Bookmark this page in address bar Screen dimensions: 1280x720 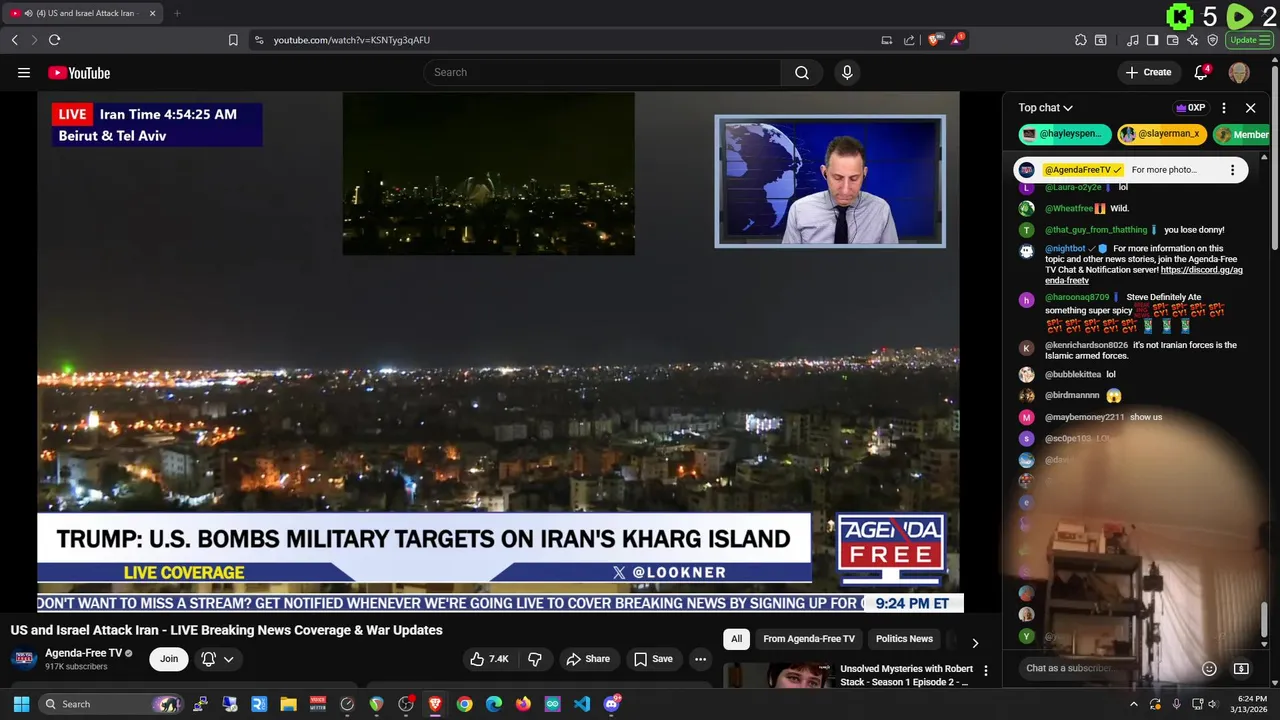click(233, 40)
